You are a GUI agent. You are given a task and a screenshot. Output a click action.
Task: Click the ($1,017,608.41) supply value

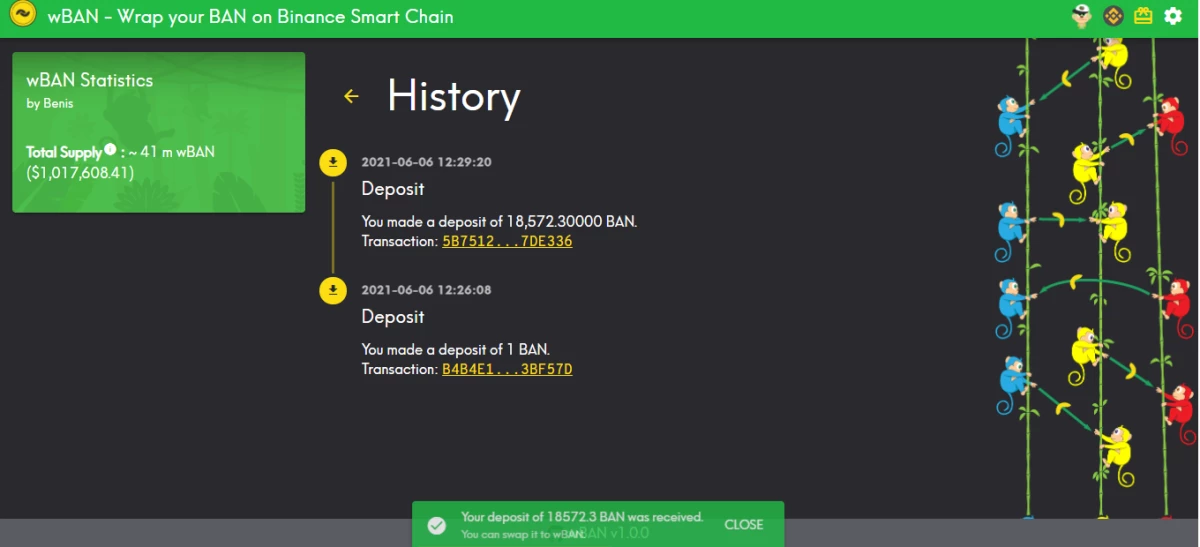80,173
